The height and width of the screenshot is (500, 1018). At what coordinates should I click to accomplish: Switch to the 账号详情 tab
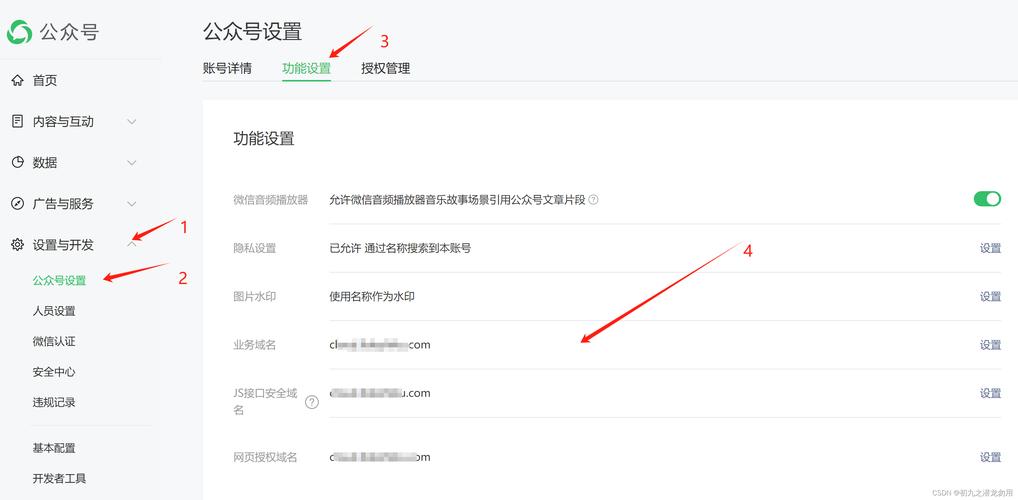(227, 68)
